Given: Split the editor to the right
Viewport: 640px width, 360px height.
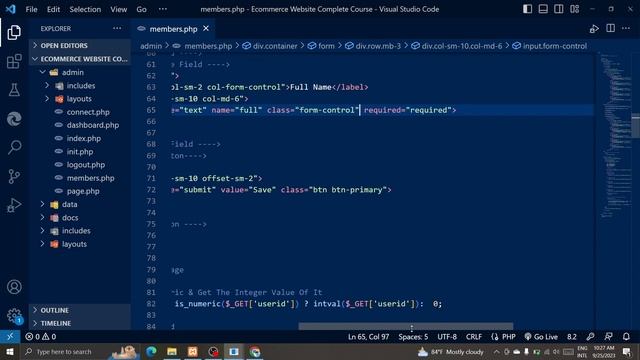Looking at the screenshot, I should 610,28.
